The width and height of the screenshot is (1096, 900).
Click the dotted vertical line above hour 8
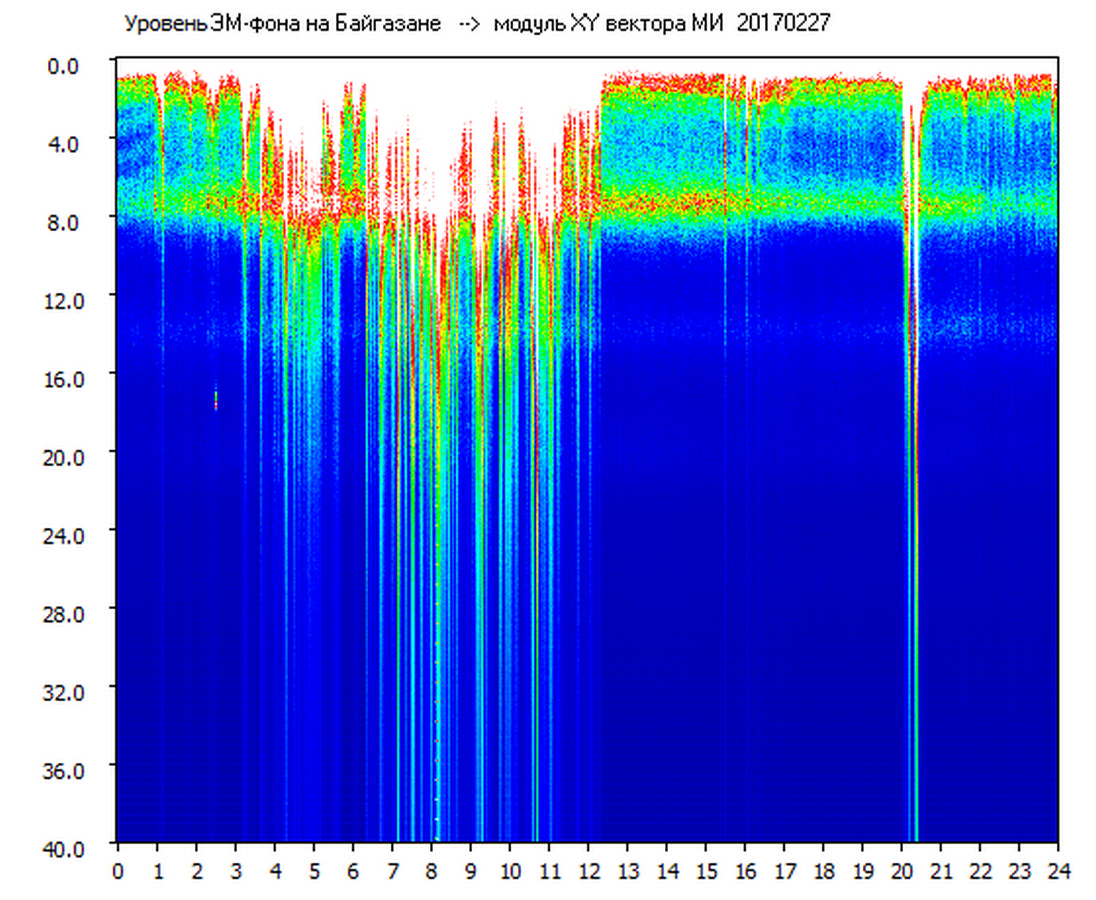(436, 650)
